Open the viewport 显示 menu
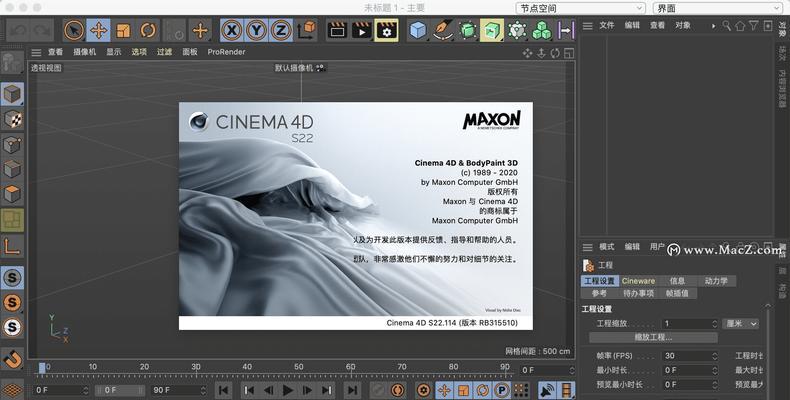Image resolution: width=790 pixels, height=400 pixels. (113, 52)
